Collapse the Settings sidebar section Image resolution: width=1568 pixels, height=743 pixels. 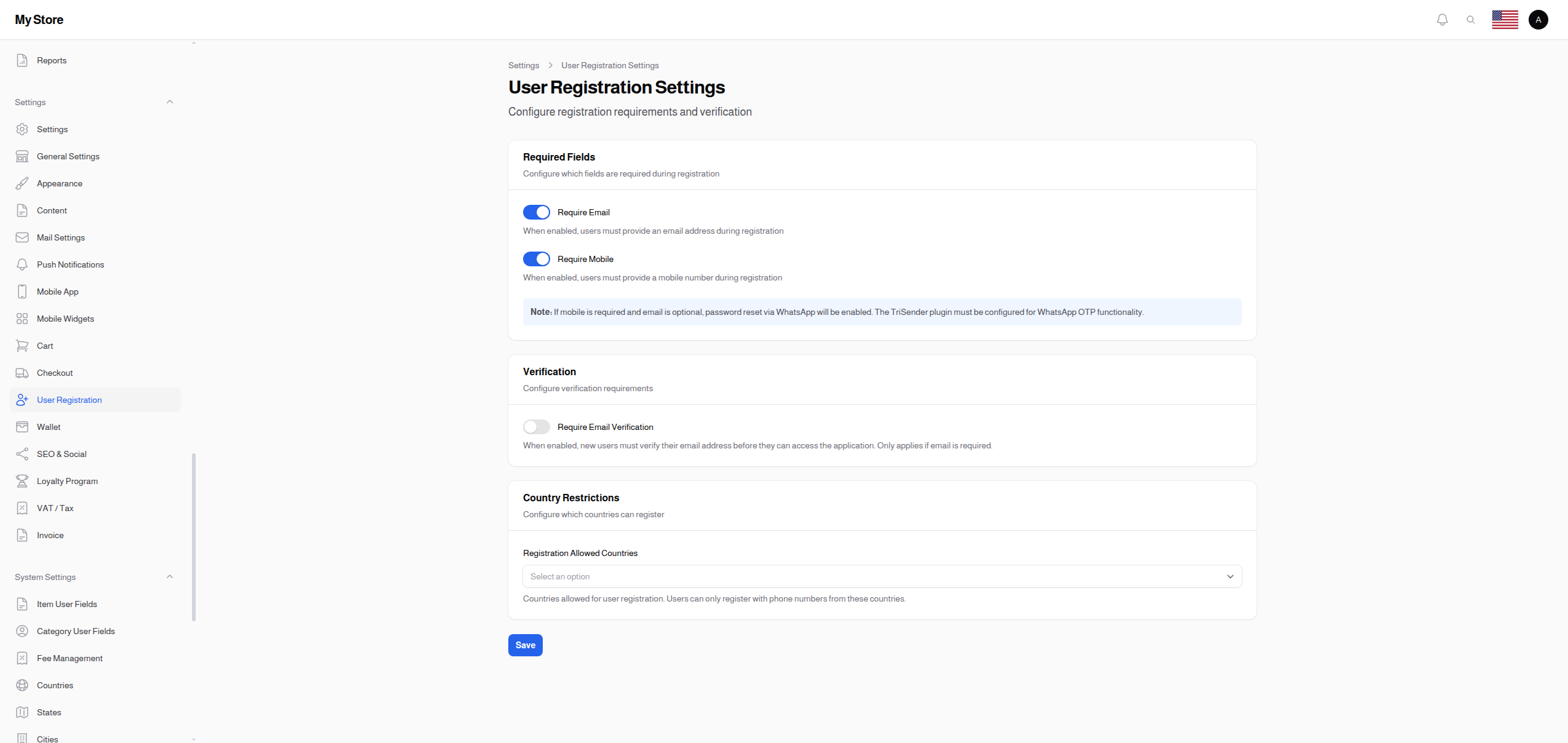(x=170, y=101)
